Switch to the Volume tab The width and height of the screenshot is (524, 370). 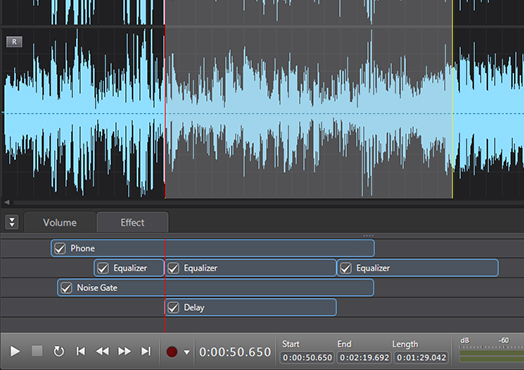[60, 223]
